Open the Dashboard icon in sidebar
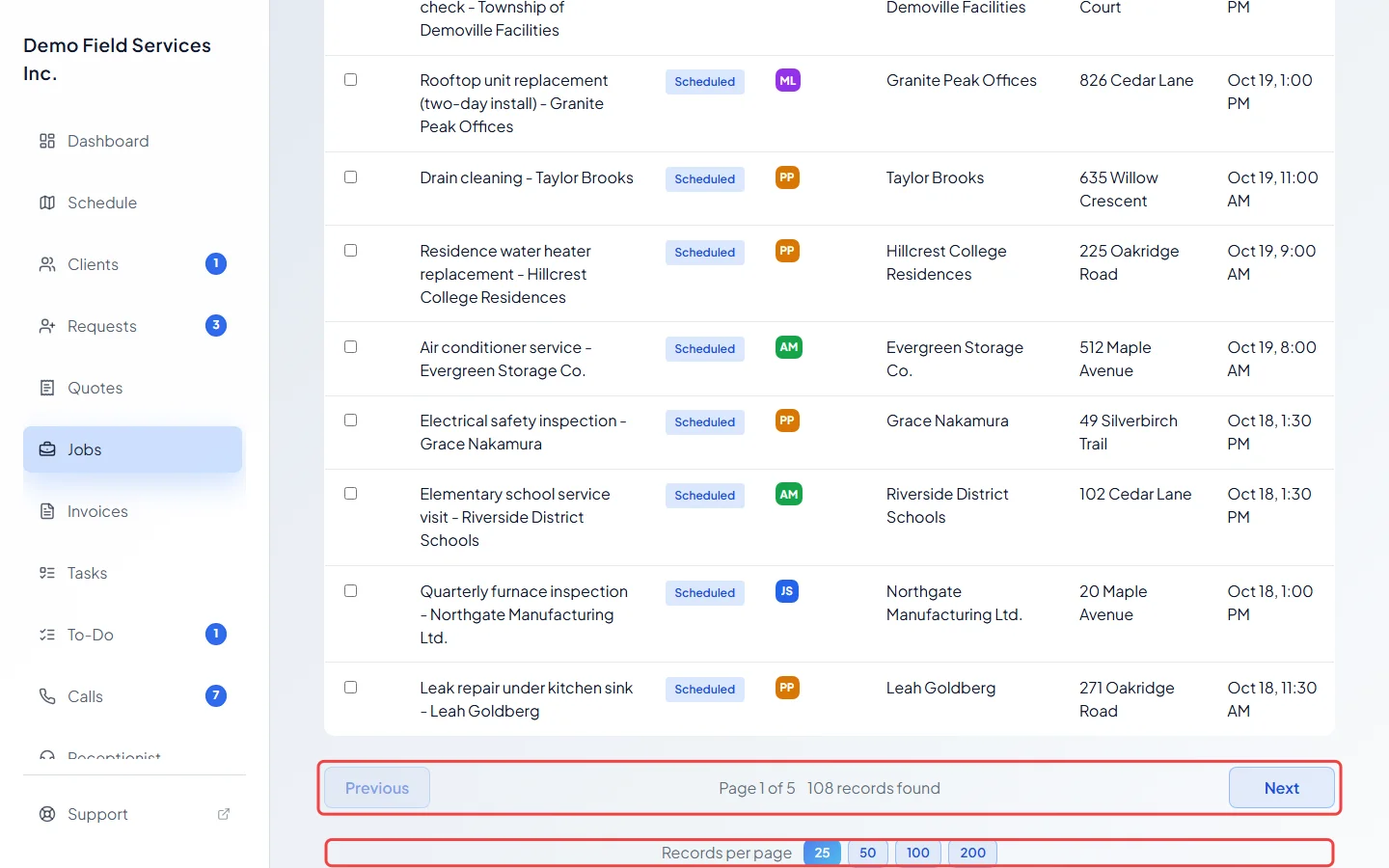Viewport: 1389px width, 868px height. (x=47, y=141)
